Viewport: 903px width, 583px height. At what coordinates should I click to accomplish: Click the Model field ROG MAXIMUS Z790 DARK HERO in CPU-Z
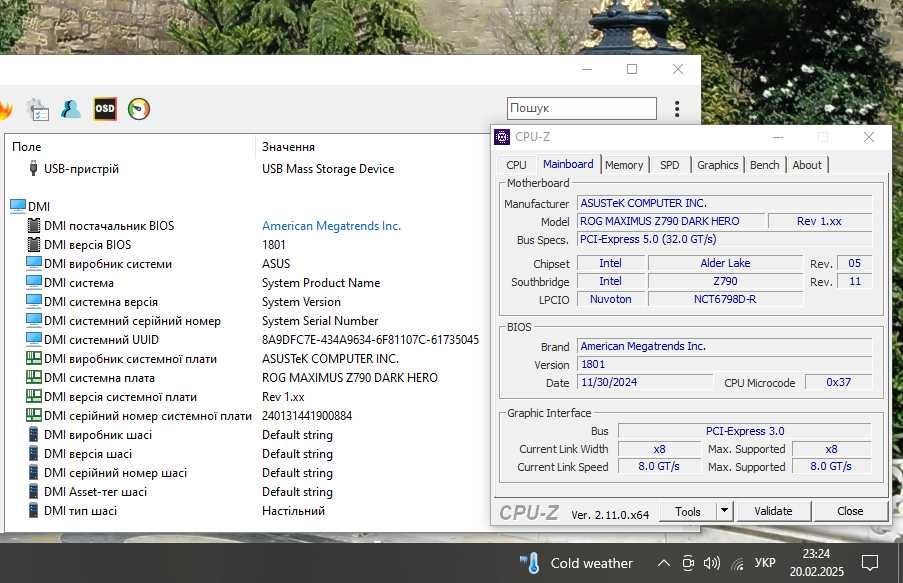pos(671,221)
